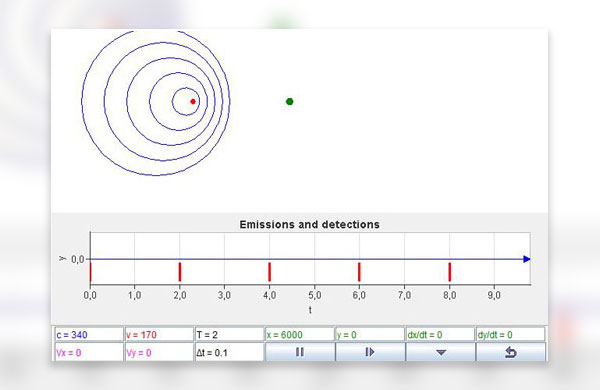Edit the Vx = 0 field
This screenshot has height=390, width=600.
pos(89,352)
